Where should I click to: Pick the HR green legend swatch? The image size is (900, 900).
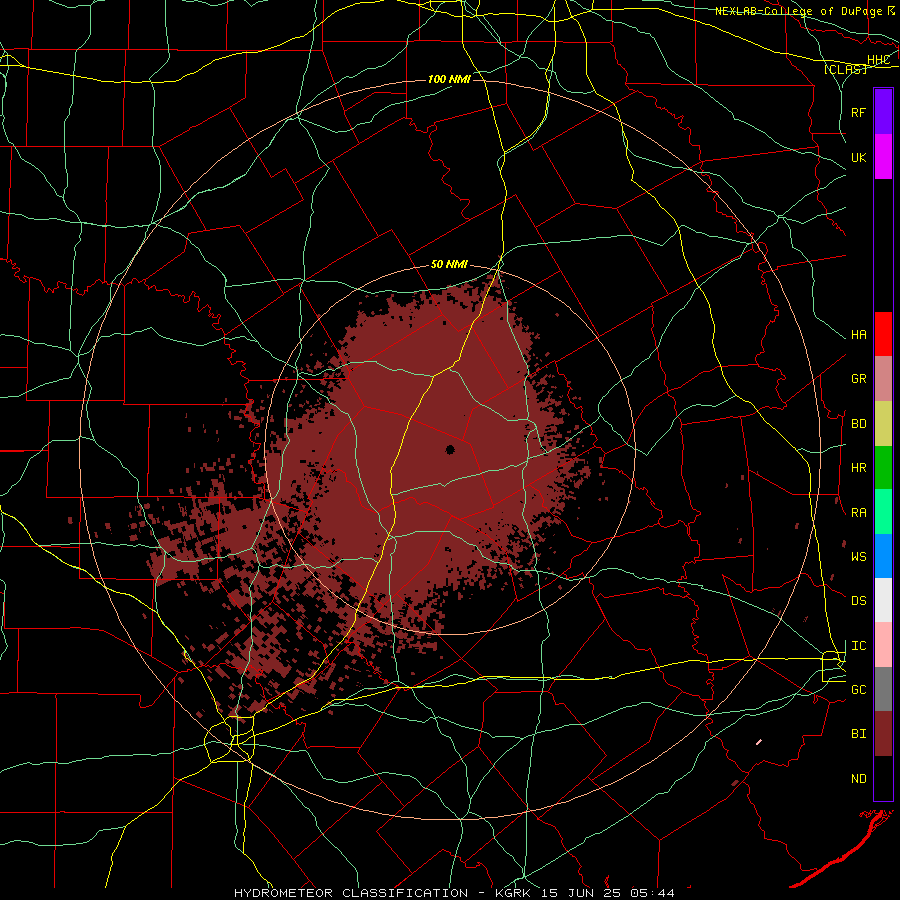[883, 468]
